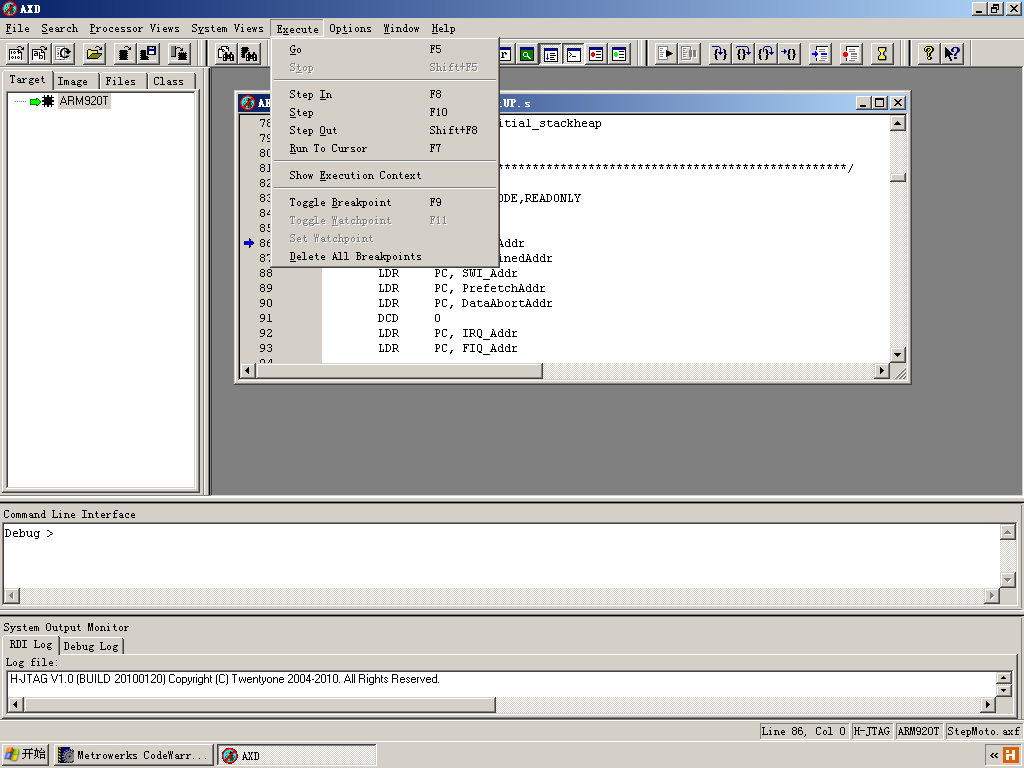The height and width of the screenshot is (768, 1024).
Task: Open the System Views menu
Action: coord(227,29)
